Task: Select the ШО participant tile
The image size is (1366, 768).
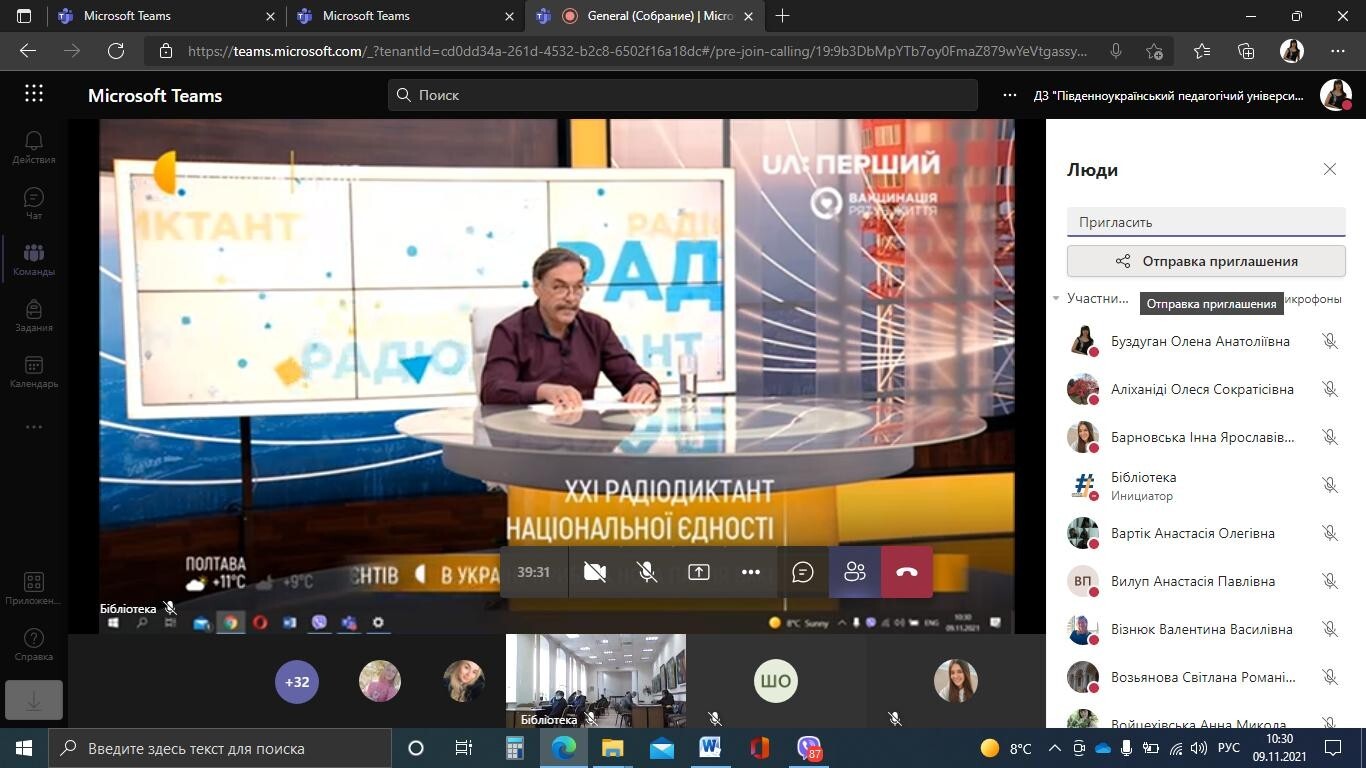Action: pyautogui.click(x=776, y=682)
